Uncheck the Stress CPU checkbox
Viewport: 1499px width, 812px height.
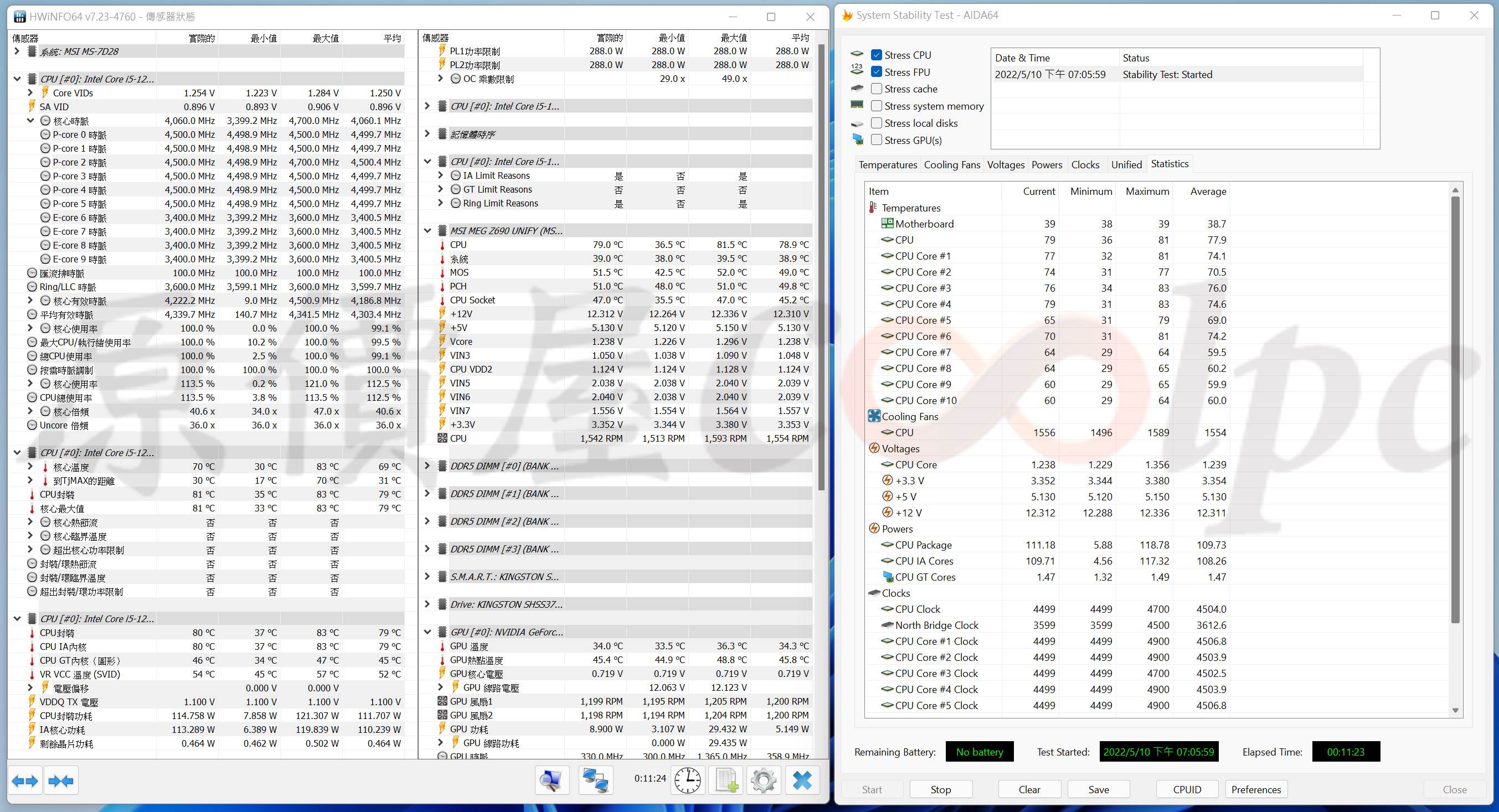coord(877,55)
